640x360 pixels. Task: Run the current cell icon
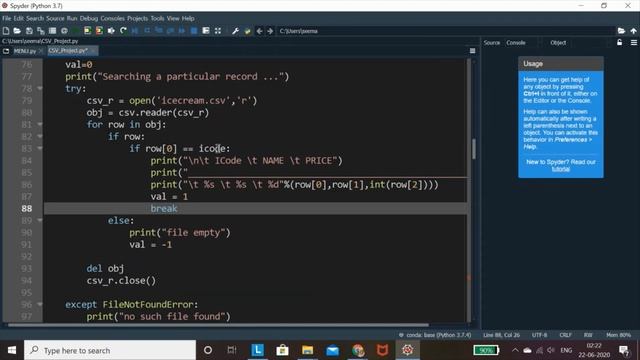click(87, 31)
